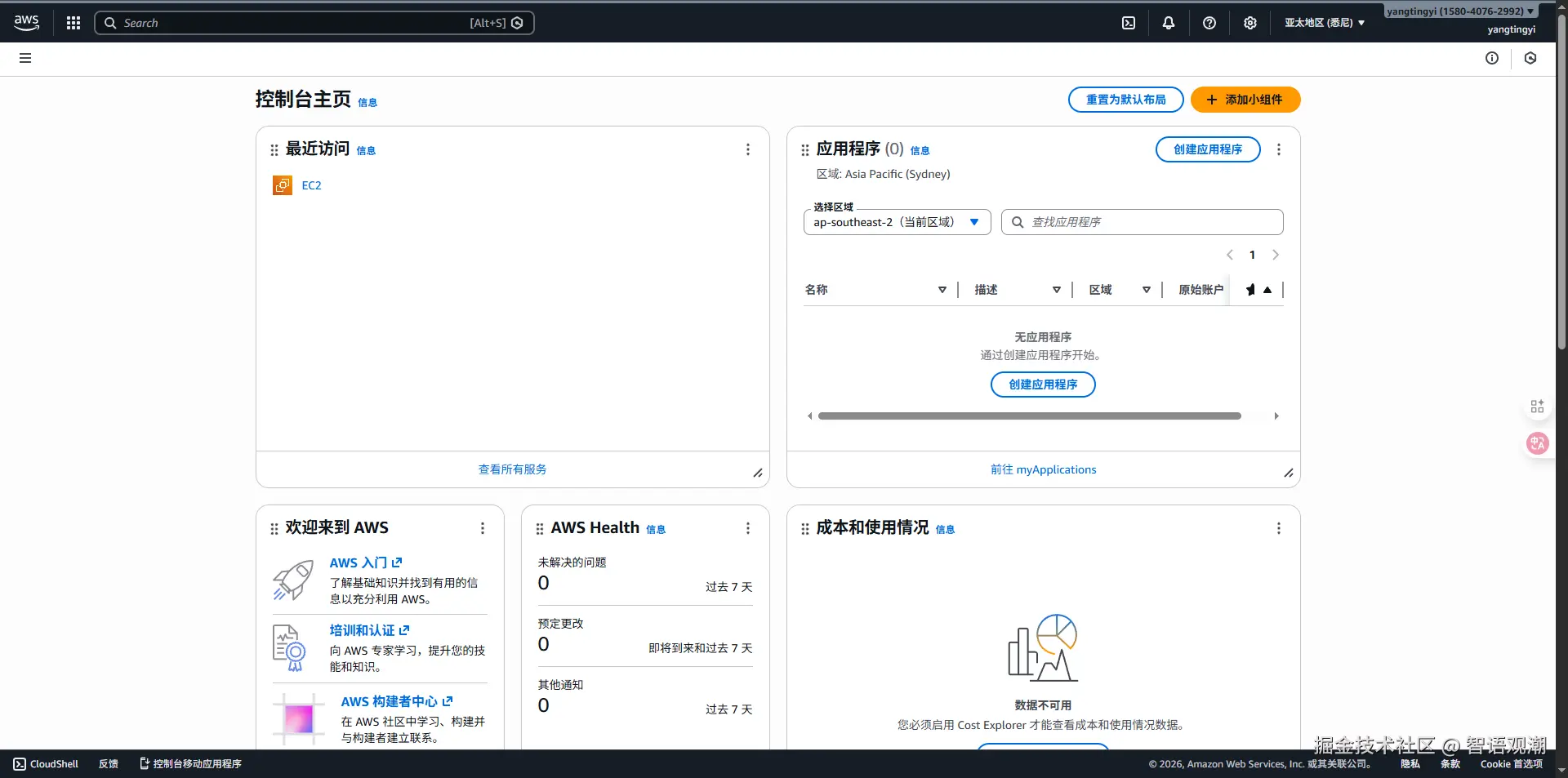Click the drag handle of the Applications (应用程序) widget
This screenshot has height=778, width=1568.
[805, 150]
